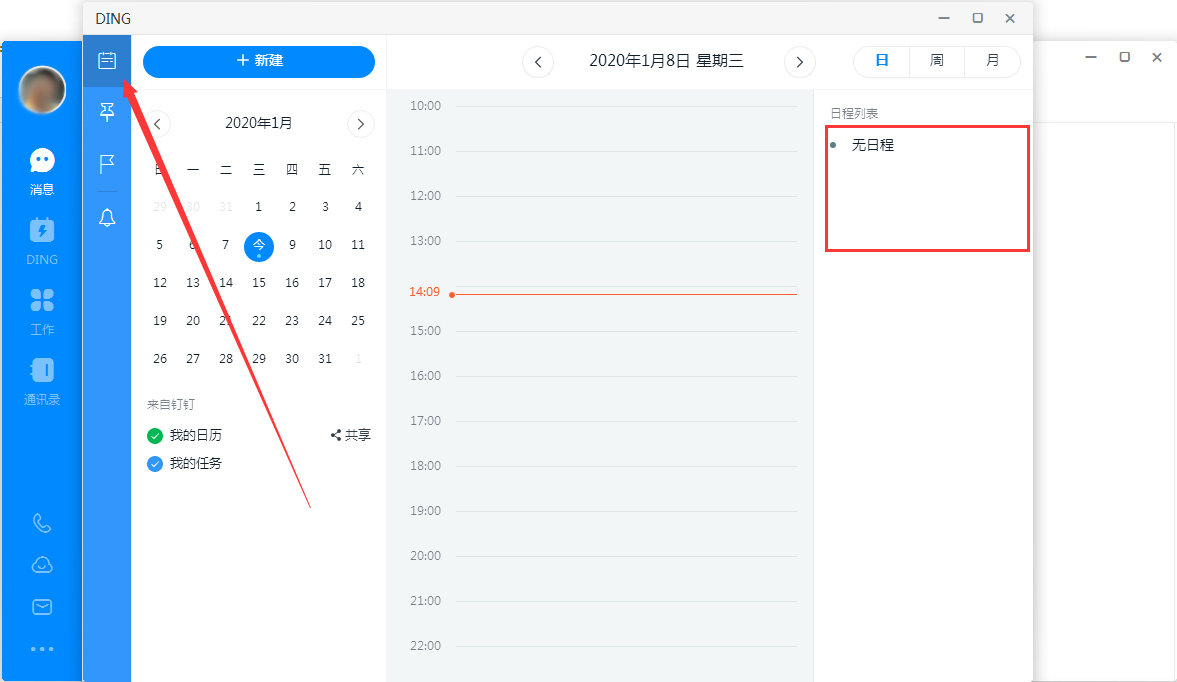Select the pushpin DING icon in sidebar

(x=106, y=112)
